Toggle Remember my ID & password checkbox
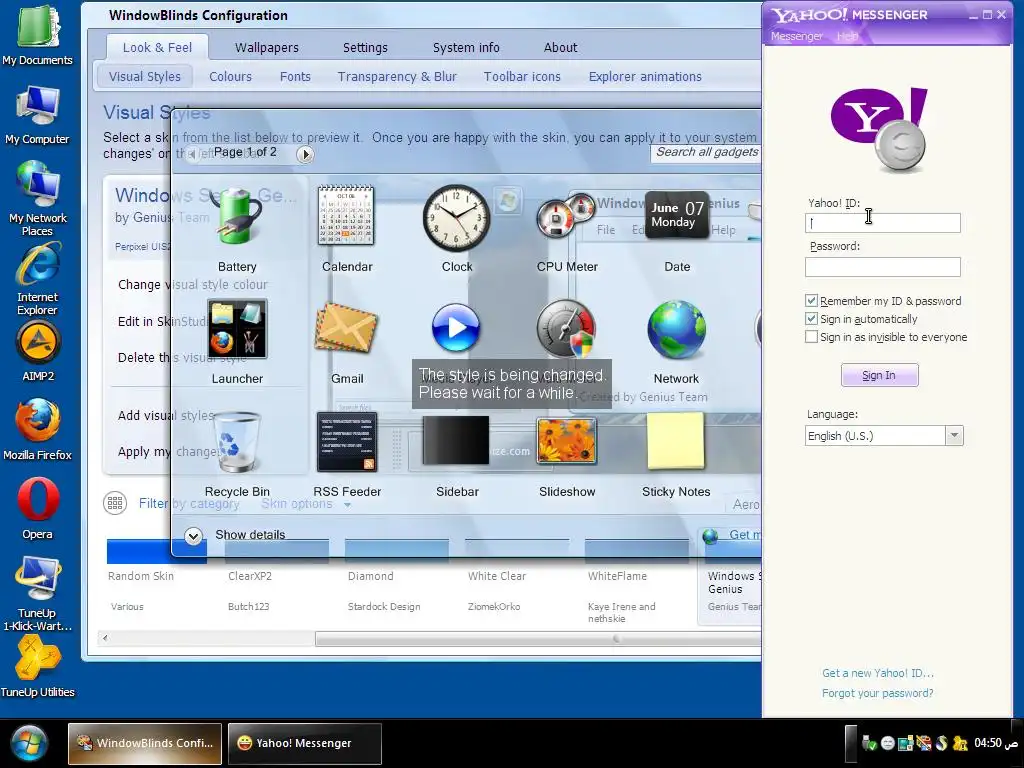The width and height of the screenshot is (1024, 768). 811,300
